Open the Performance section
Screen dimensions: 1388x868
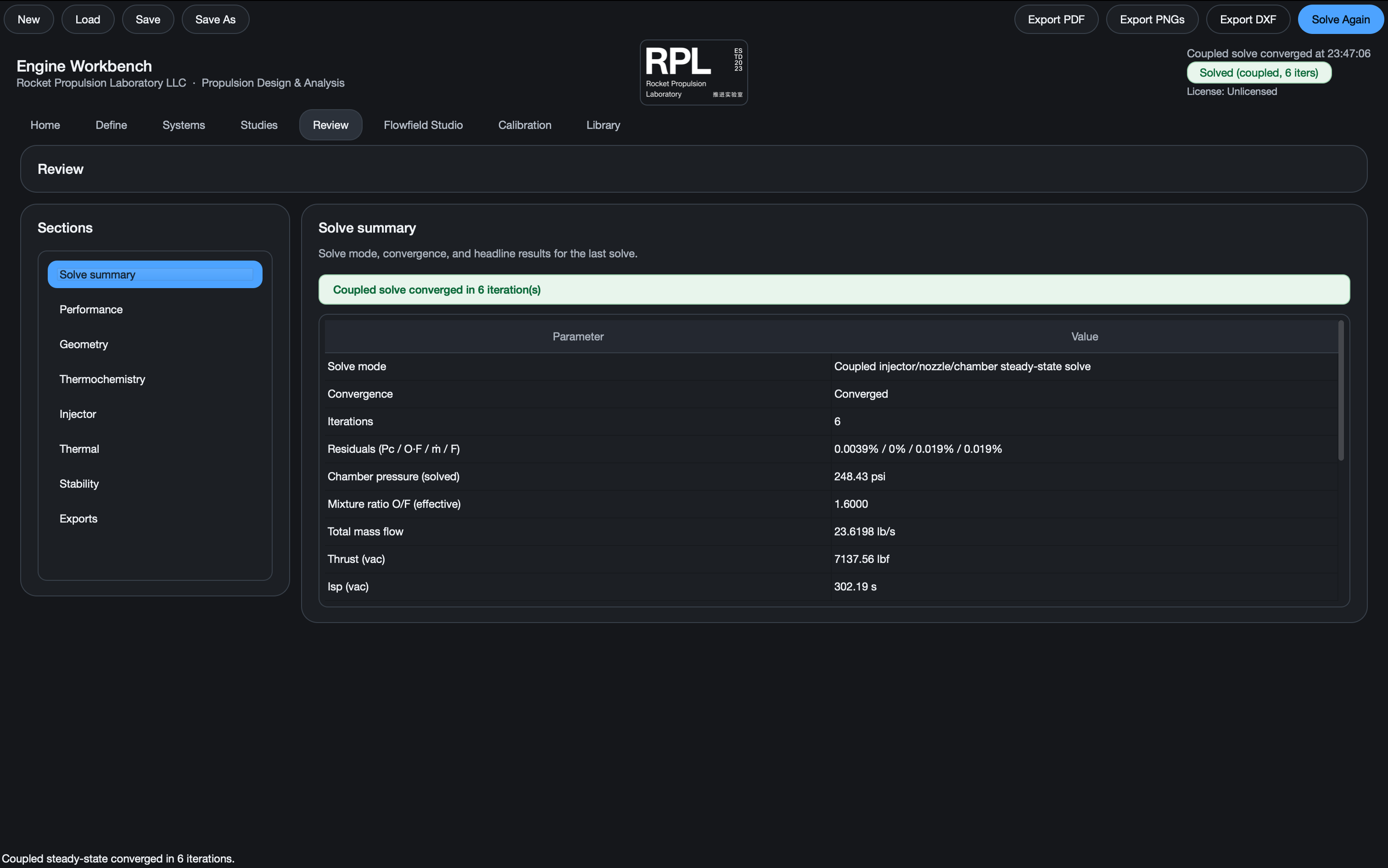point(155,309)
